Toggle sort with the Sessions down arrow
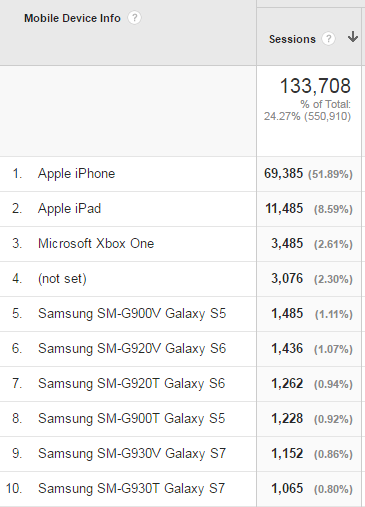 point(353,37)
